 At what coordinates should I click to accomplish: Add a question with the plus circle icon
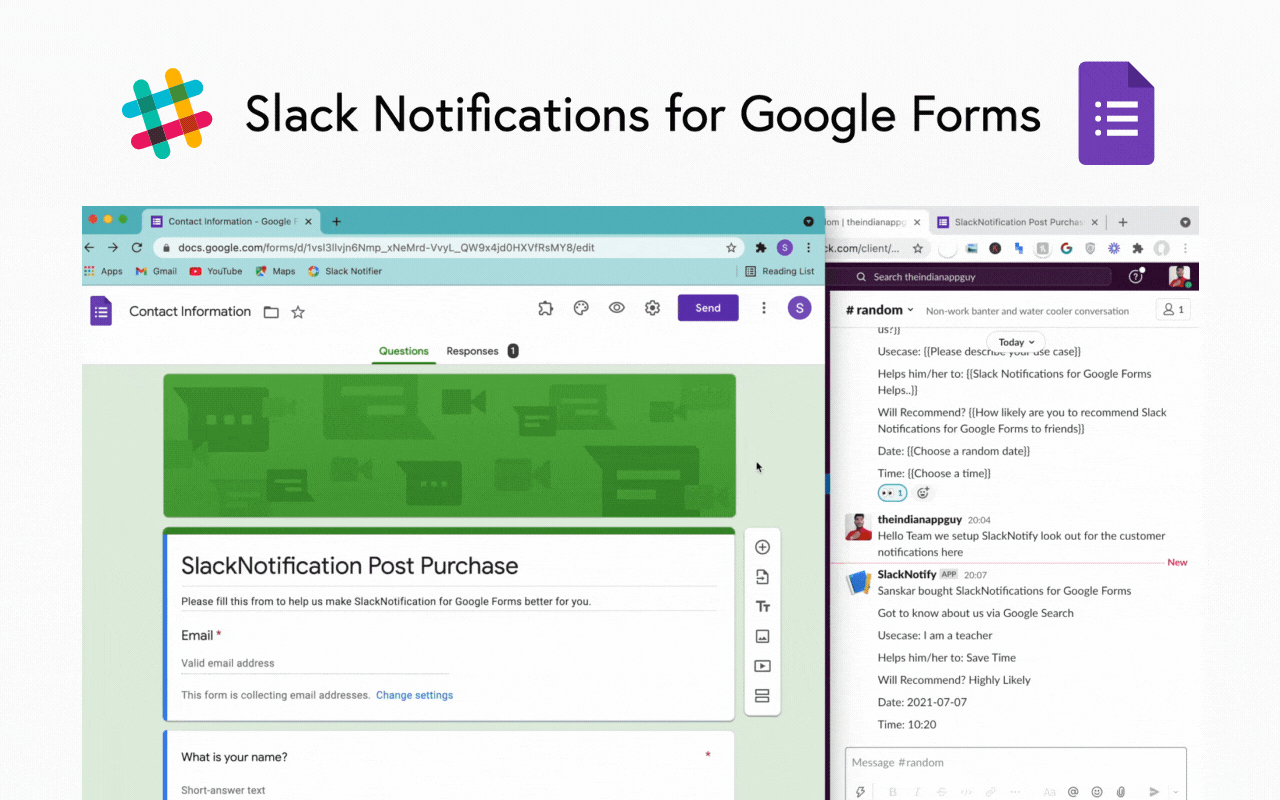click(762, 547)
